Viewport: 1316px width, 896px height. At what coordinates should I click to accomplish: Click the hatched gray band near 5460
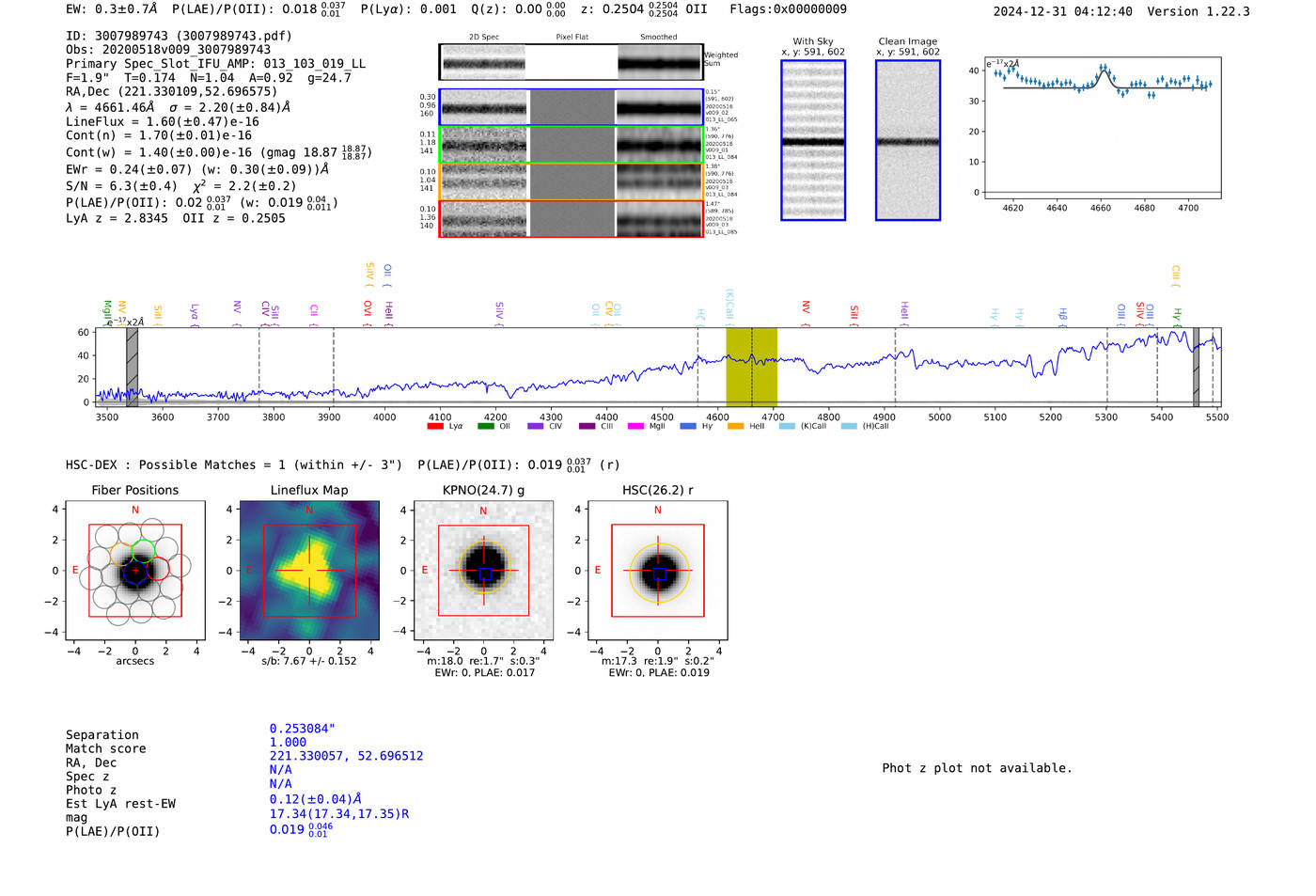click(1196, 367)
